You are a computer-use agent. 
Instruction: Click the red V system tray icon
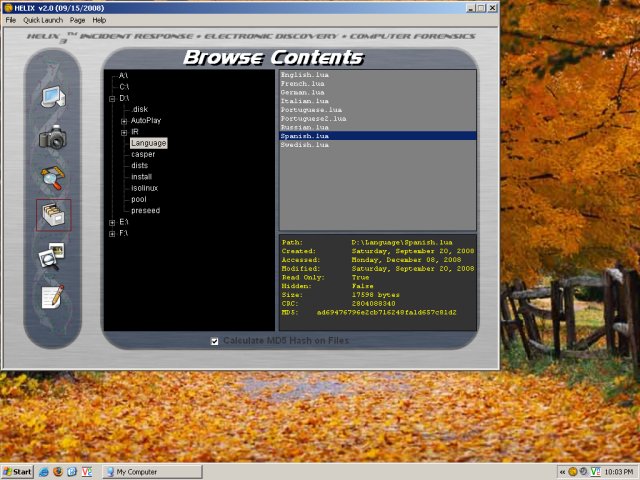click(596, 472)
